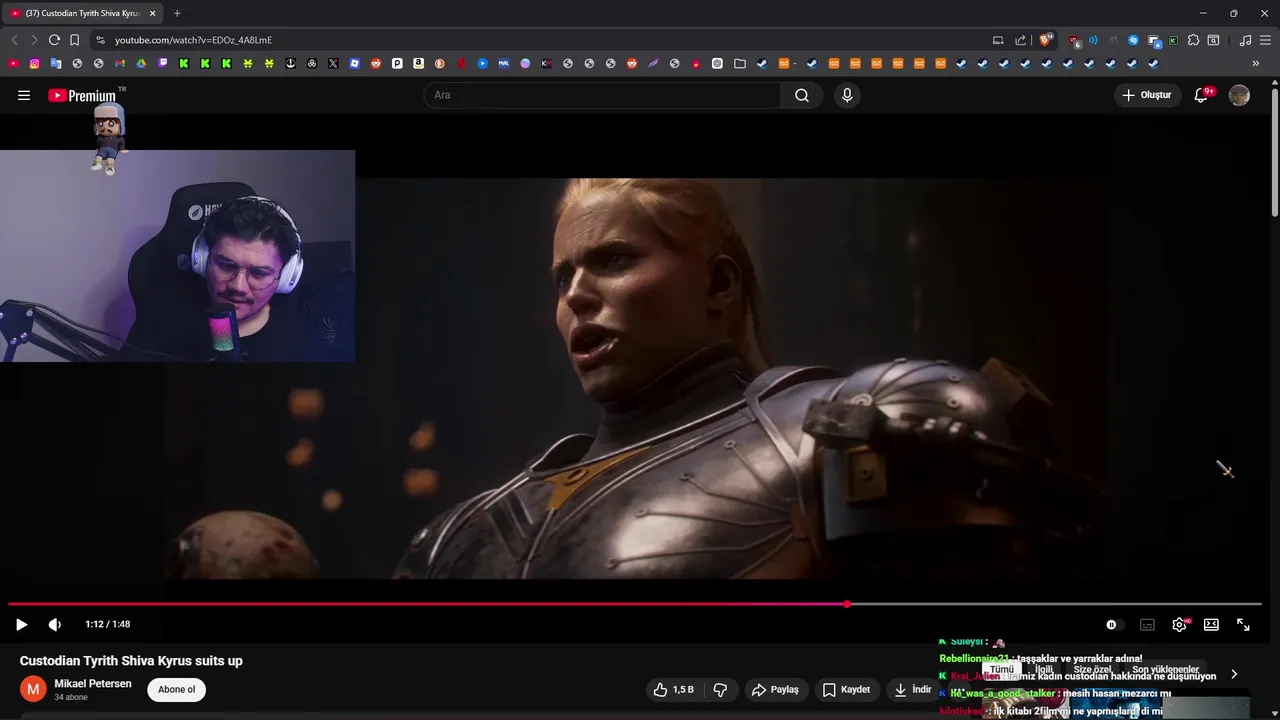The width and height of the screenshot is (1280, 720).
Task: Like the video with 1,5 B likes
Action: tap(673, 689)
